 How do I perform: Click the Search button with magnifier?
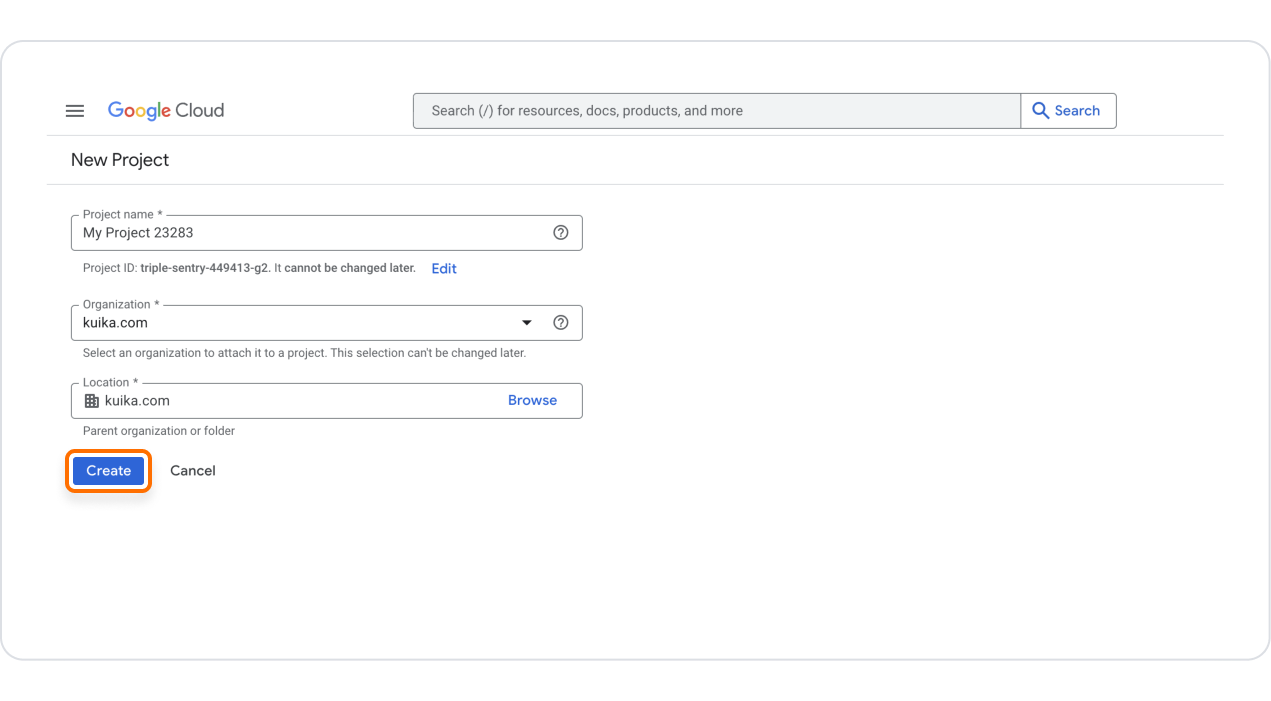tap(1068, 111)
